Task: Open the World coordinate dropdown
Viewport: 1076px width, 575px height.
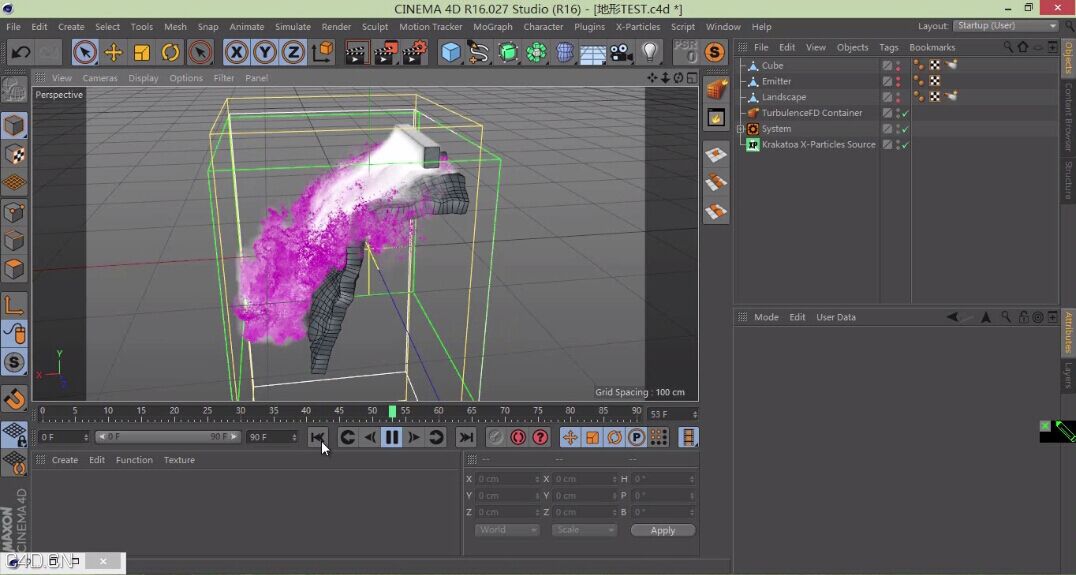Action: pyautogui.click(x=507, y=530)
